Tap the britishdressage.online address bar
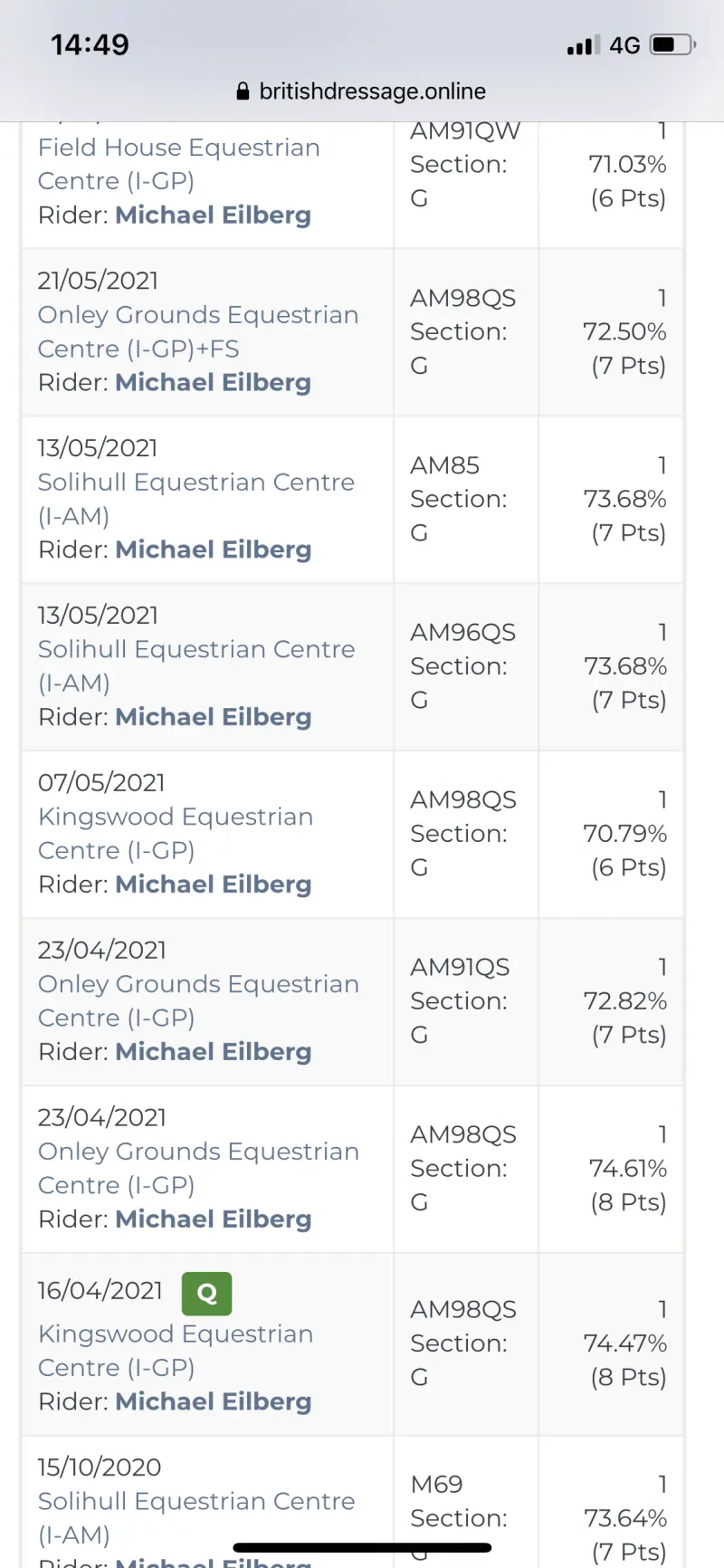This screenshot has width=724, height=1568. click(x=372, y=91)
